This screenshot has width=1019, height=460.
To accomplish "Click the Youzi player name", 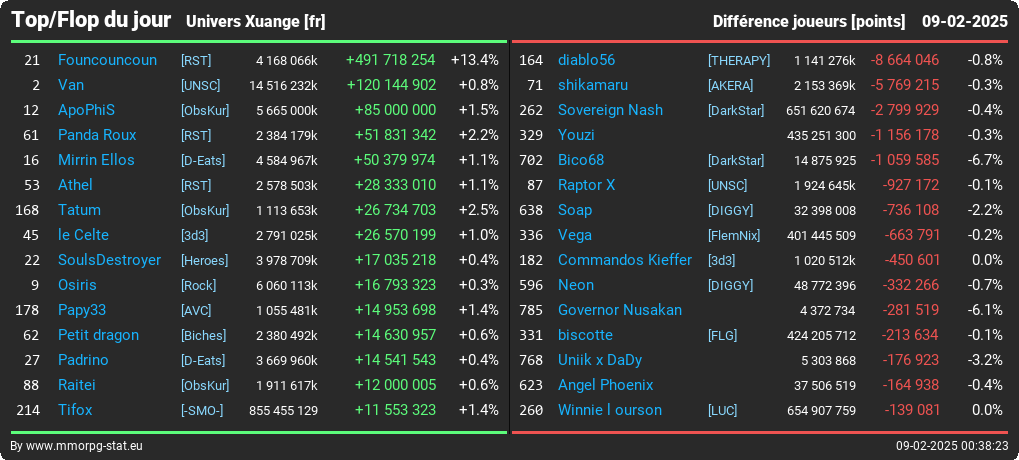I will click(x=576, y=135).
